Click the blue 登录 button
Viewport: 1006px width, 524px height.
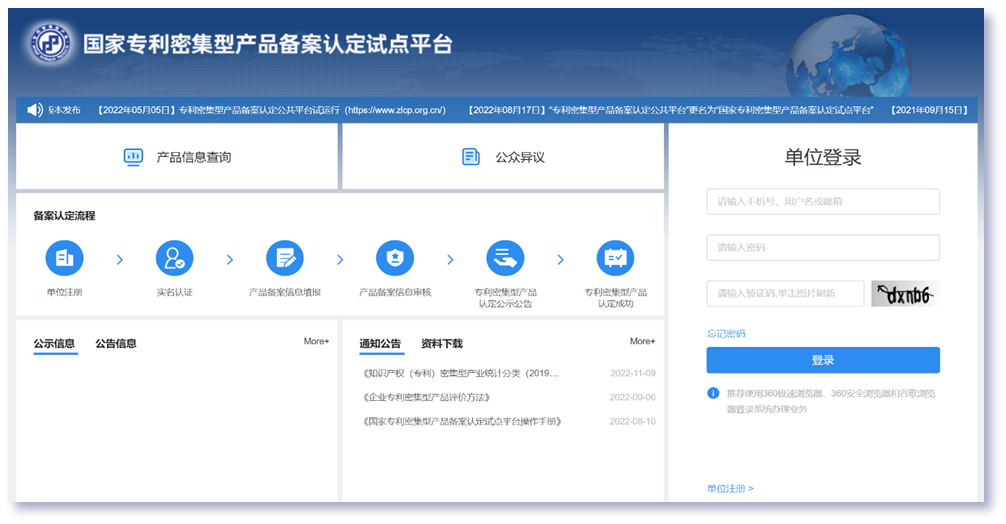(822, 360)
